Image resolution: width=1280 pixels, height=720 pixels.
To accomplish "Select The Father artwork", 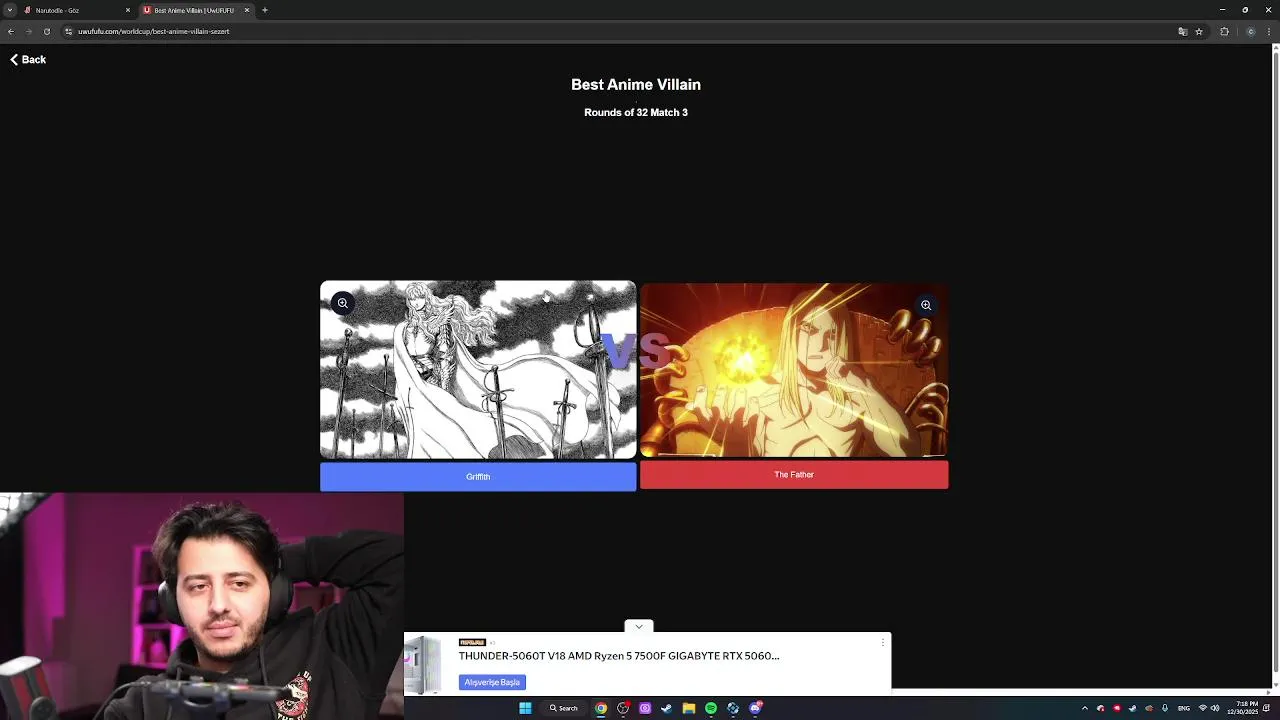I will click(794, 370).
